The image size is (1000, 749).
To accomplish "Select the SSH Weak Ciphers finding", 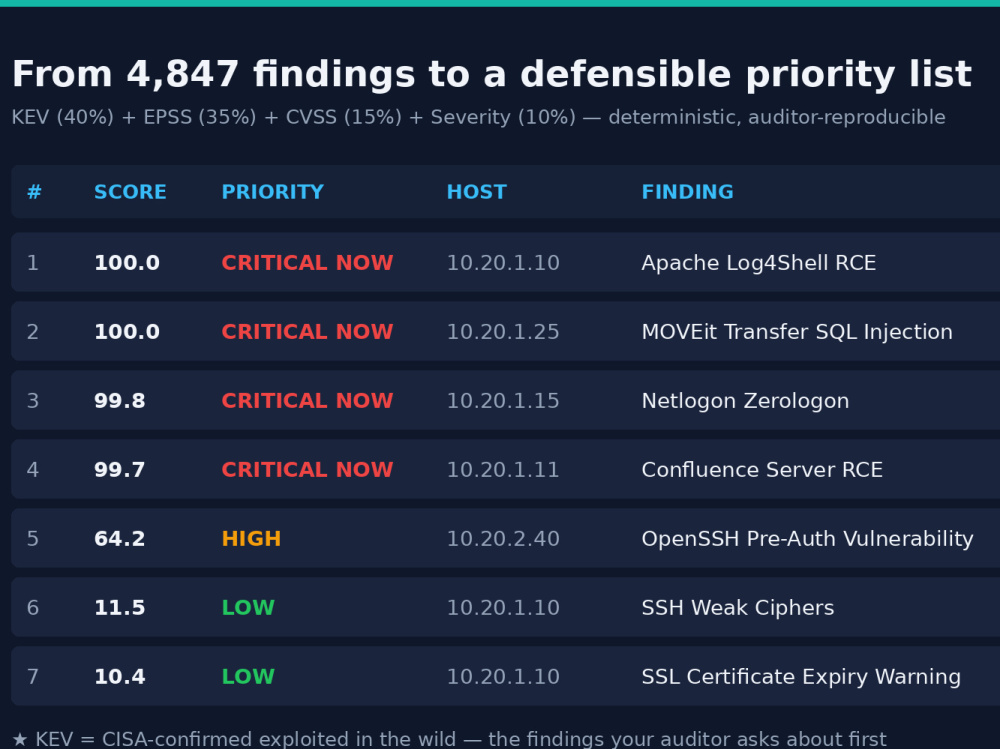I will (x=737, y=607).
